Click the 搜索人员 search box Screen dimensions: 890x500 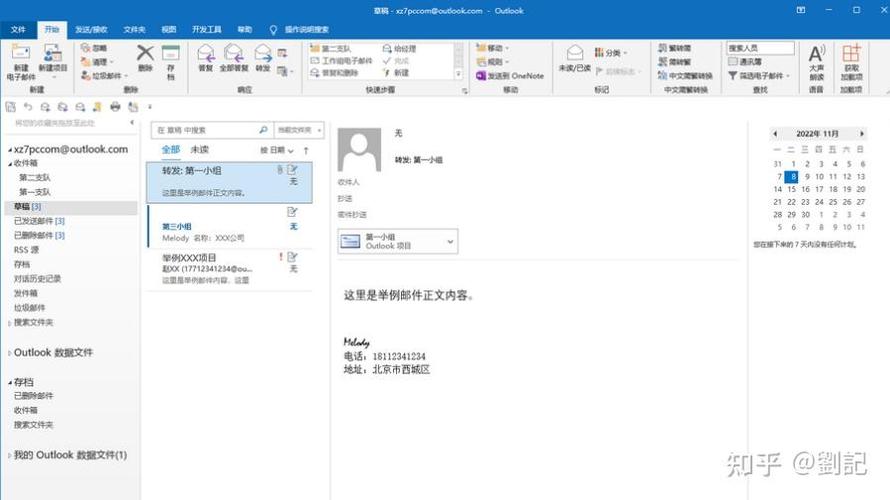tap(761, 48)
